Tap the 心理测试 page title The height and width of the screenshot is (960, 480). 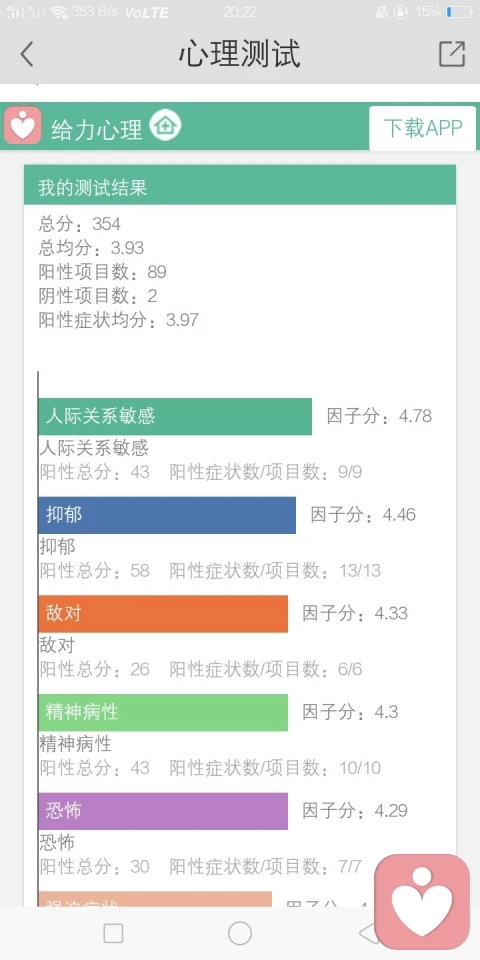[x=240, y=54]
